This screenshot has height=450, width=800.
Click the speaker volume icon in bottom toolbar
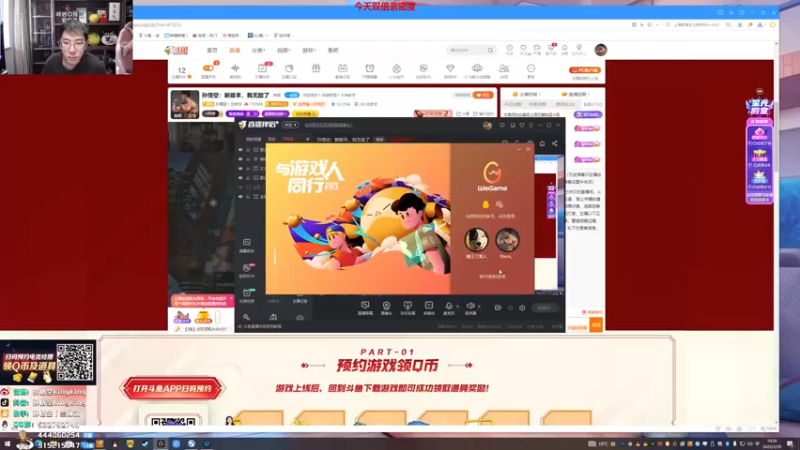point(470,308)
